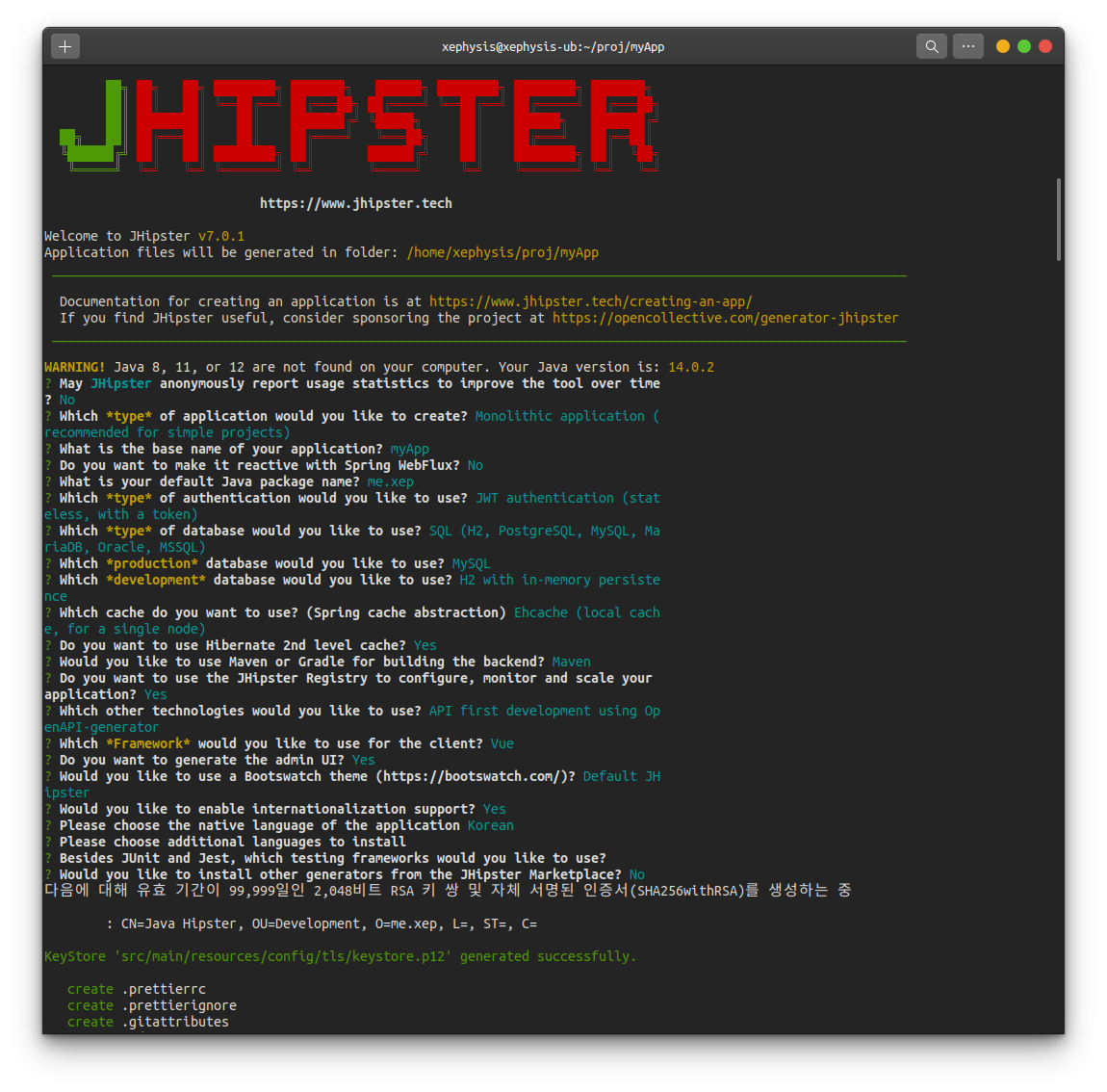Click the create .prettierrc line
The image size is (1107, 1092).
137,990
